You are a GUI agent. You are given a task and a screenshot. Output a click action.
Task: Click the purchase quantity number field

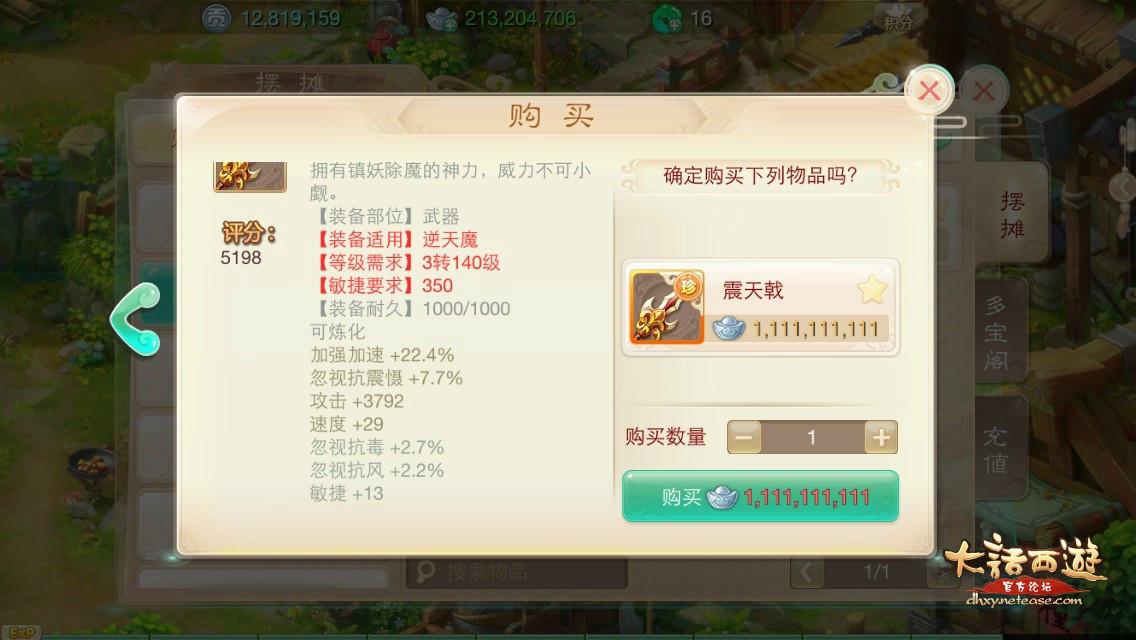click(812, 437)
